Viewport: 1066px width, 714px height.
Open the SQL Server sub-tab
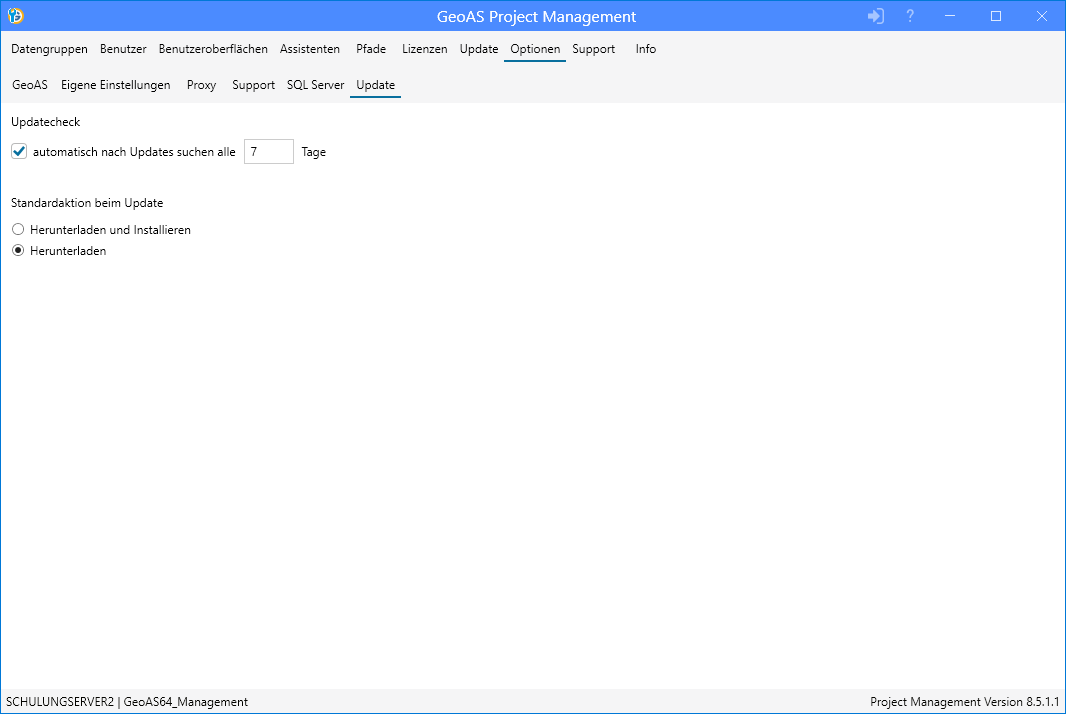(x=315, y=85)
